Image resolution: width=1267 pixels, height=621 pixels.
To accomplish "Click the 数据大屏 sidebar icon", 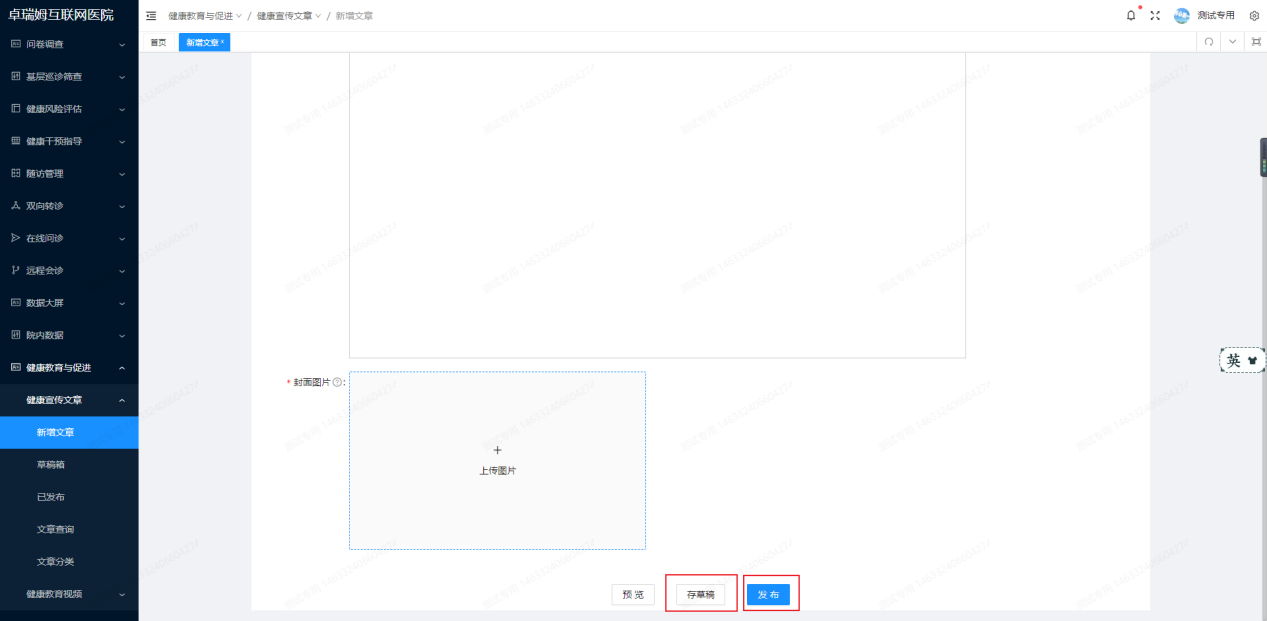I will pyautogui.click(x=15, y=302).
